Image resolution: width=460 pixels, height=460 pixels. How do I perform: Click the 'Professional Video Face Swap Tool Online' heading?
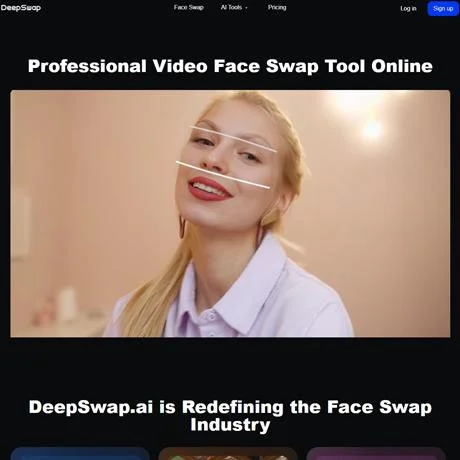coord(230,66)
